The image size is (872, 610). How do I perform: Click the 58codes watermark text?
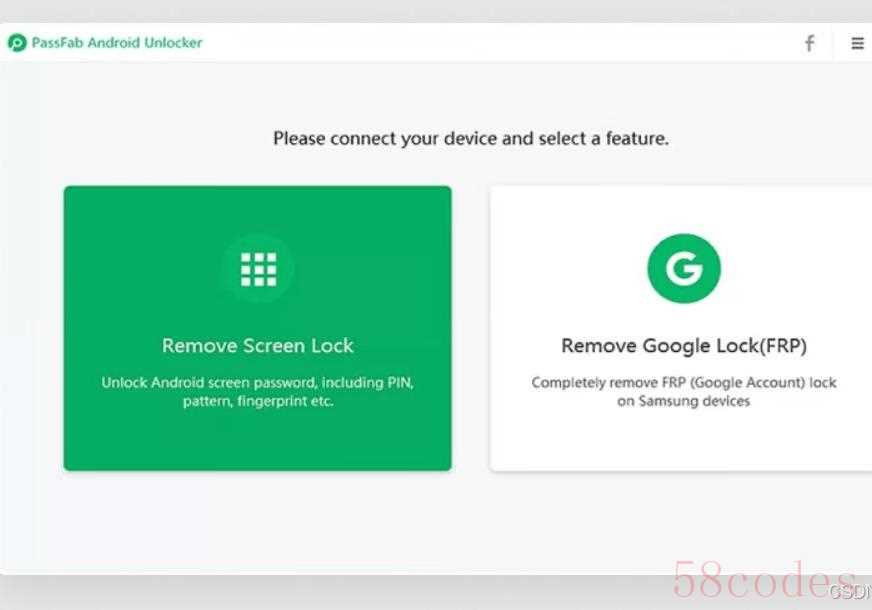tap(765, 579)
